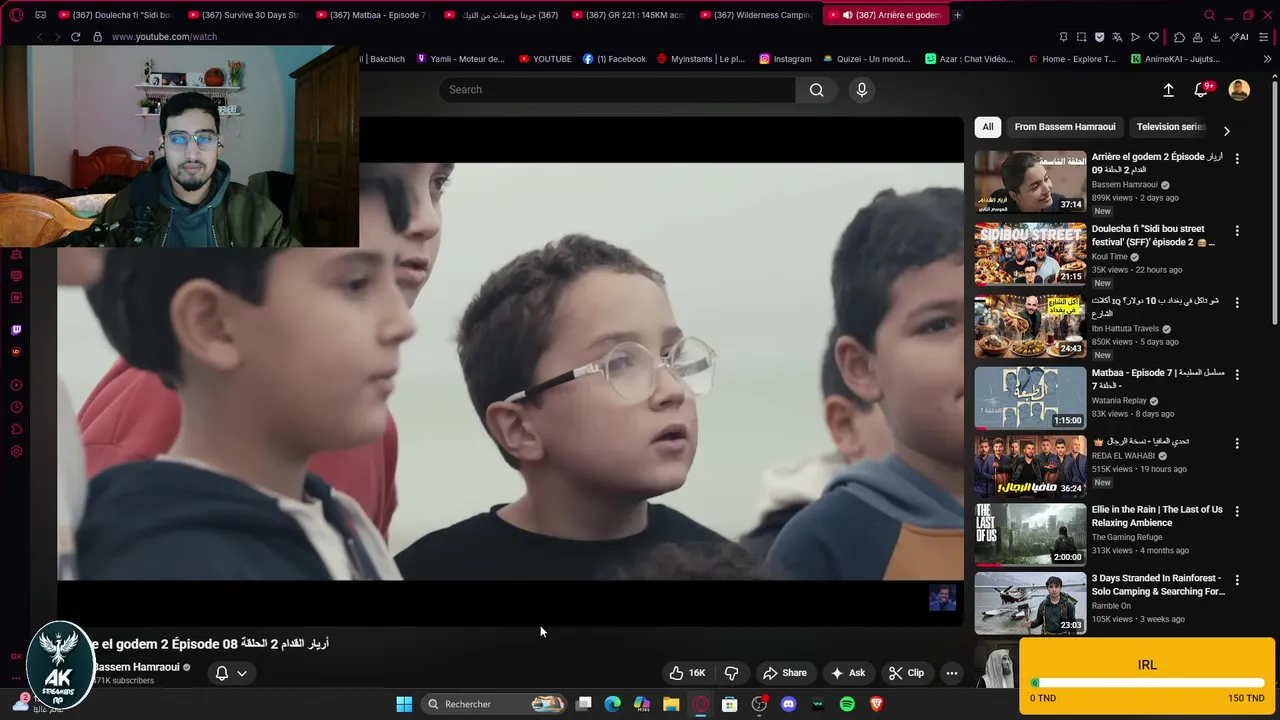
Task: Open the Twitch icon in Opera sidebar
Action: click(x=16, y=330)
